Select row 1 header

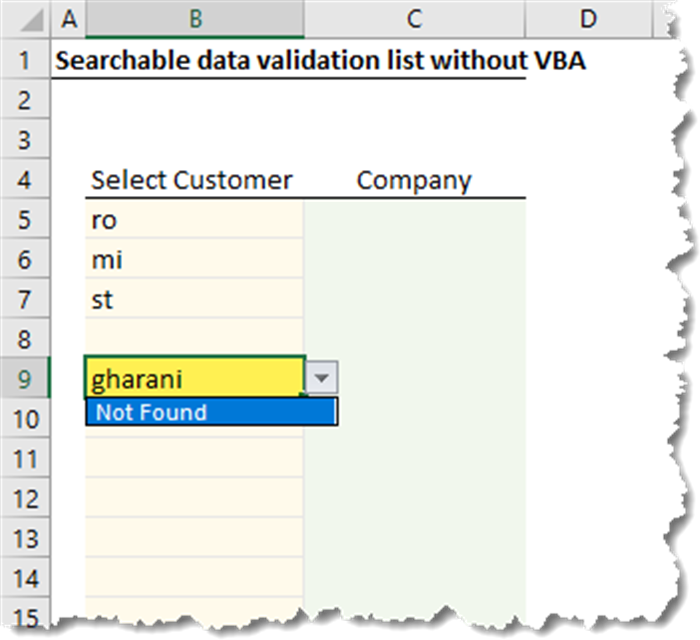[x=25, y=60]
